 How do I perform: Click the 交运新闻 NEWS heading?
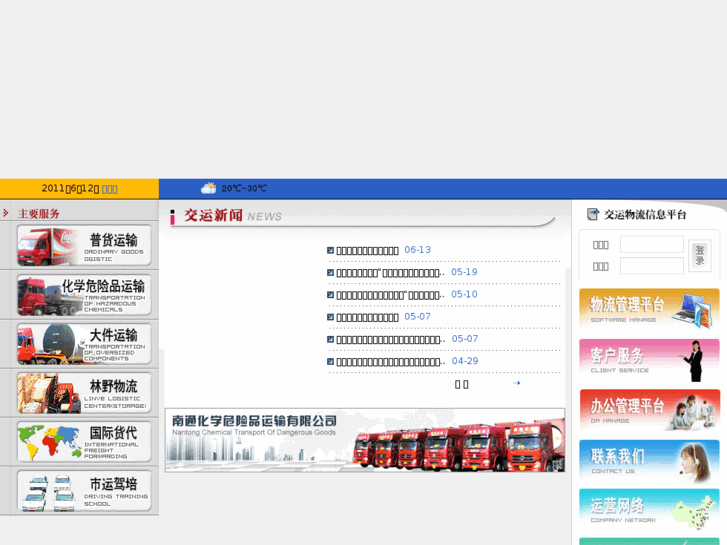(233, 215)
